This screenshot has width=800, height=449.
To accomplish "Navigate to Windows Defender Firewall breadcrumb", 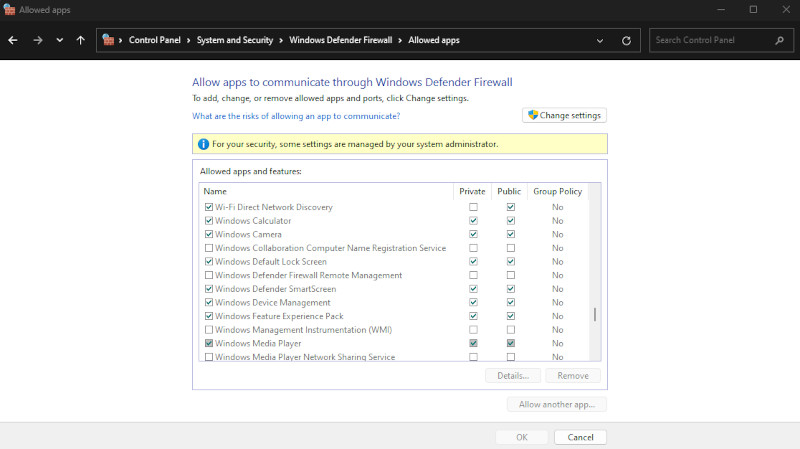I will (x=341, y=40).
